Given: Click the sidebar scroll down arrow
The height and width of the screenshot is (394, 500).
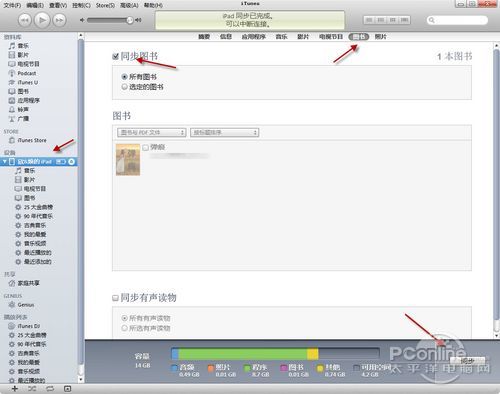Looking at the screenshot, I should pyautogui.click(x=81, y=379).
